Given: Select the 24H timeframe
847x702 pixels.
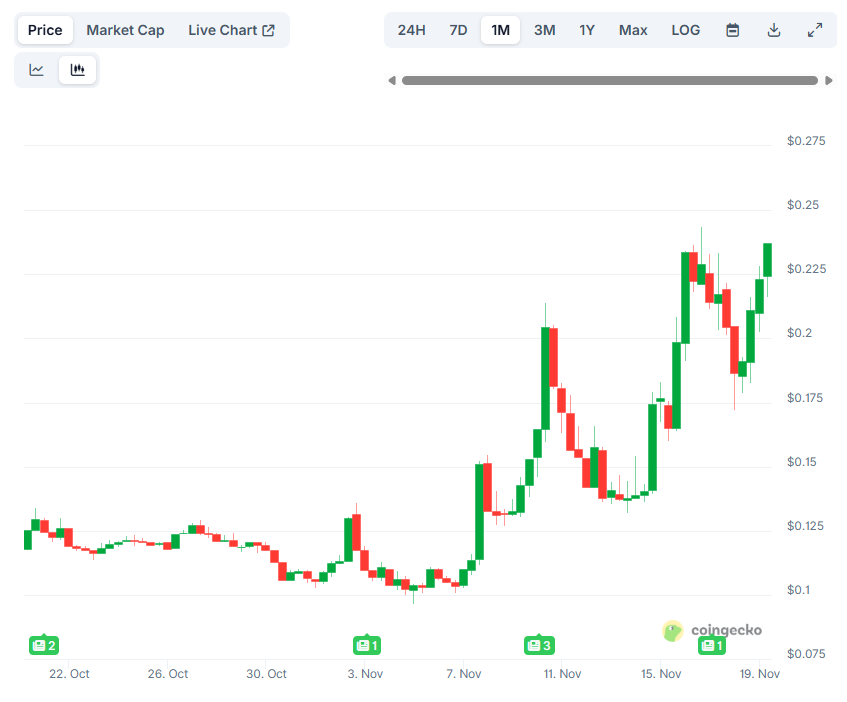Looking at the screenshot, I should [x=411, y=30].
